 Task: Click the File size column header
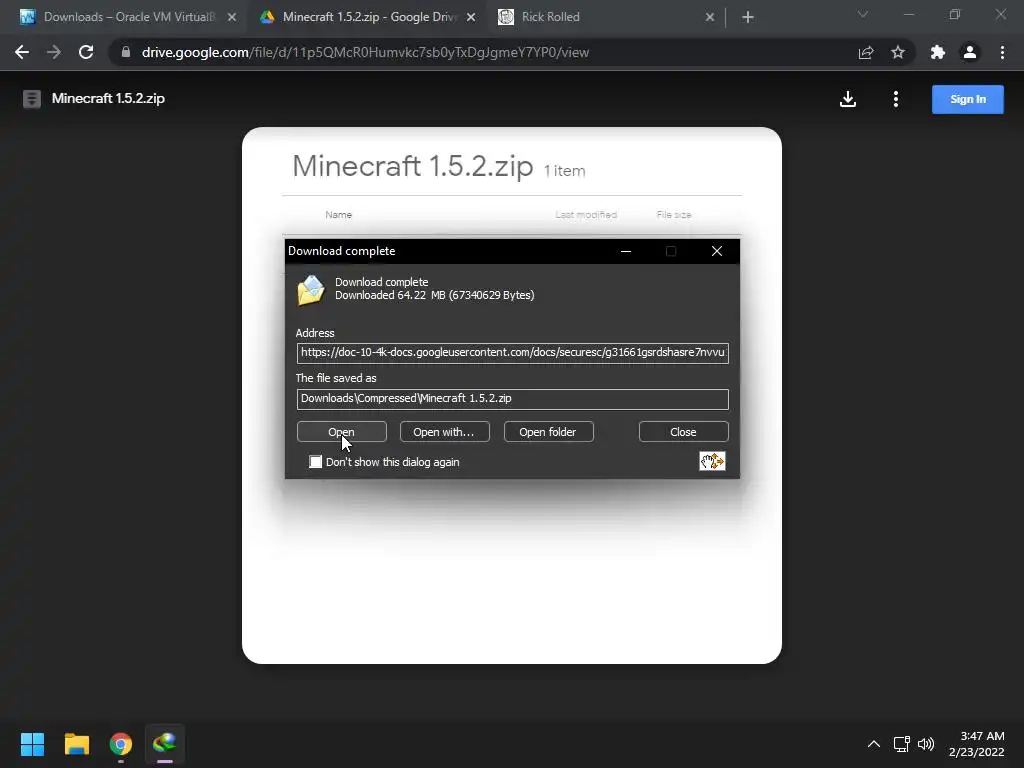[674, 214]
